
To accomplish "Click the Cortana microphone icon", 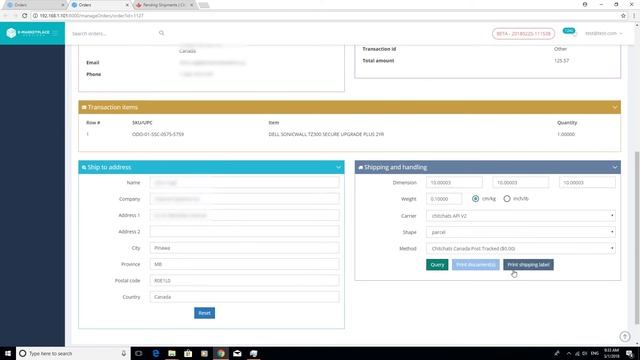I will tap(124, 353).
